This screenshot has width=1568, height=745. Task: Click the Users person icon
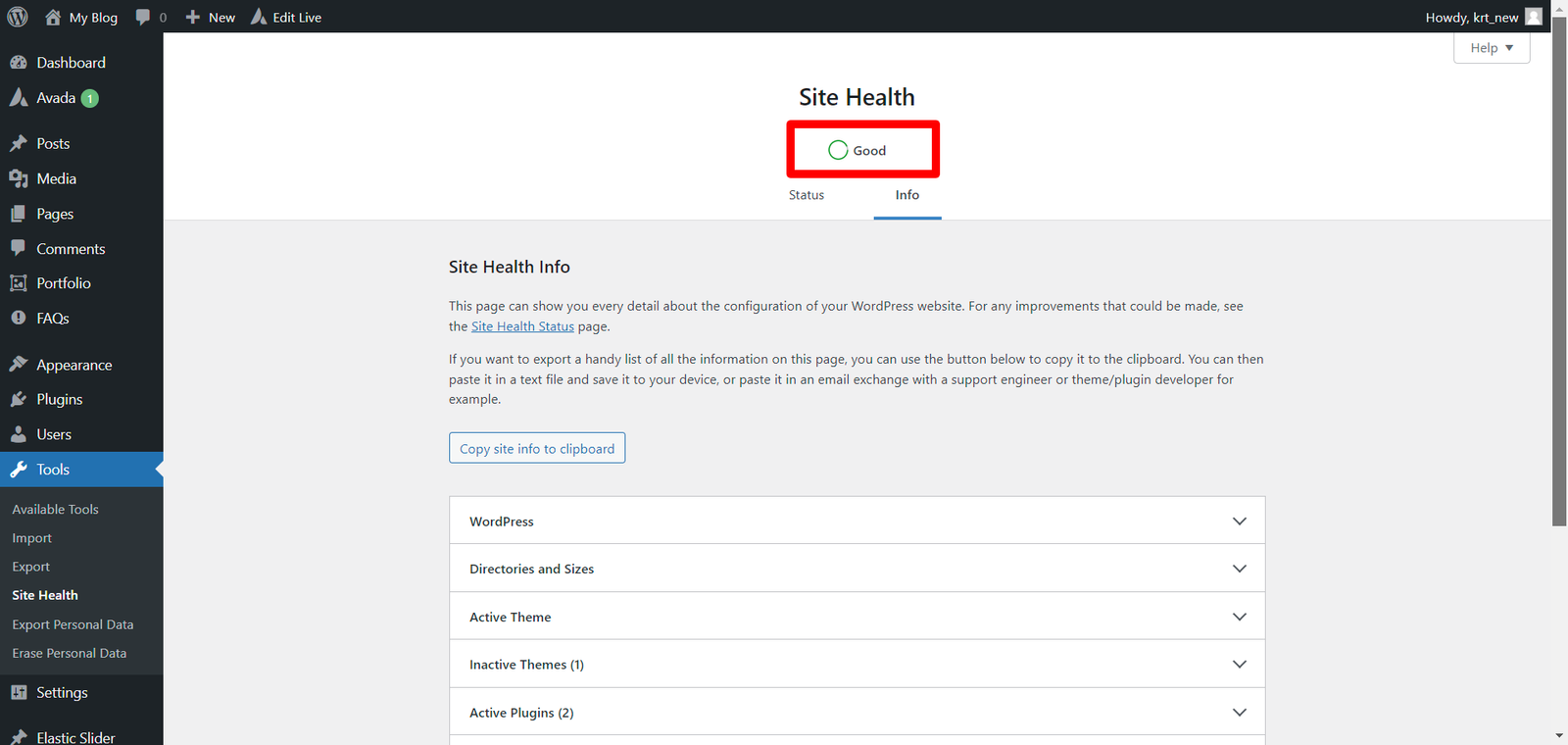tap(19, 434)
